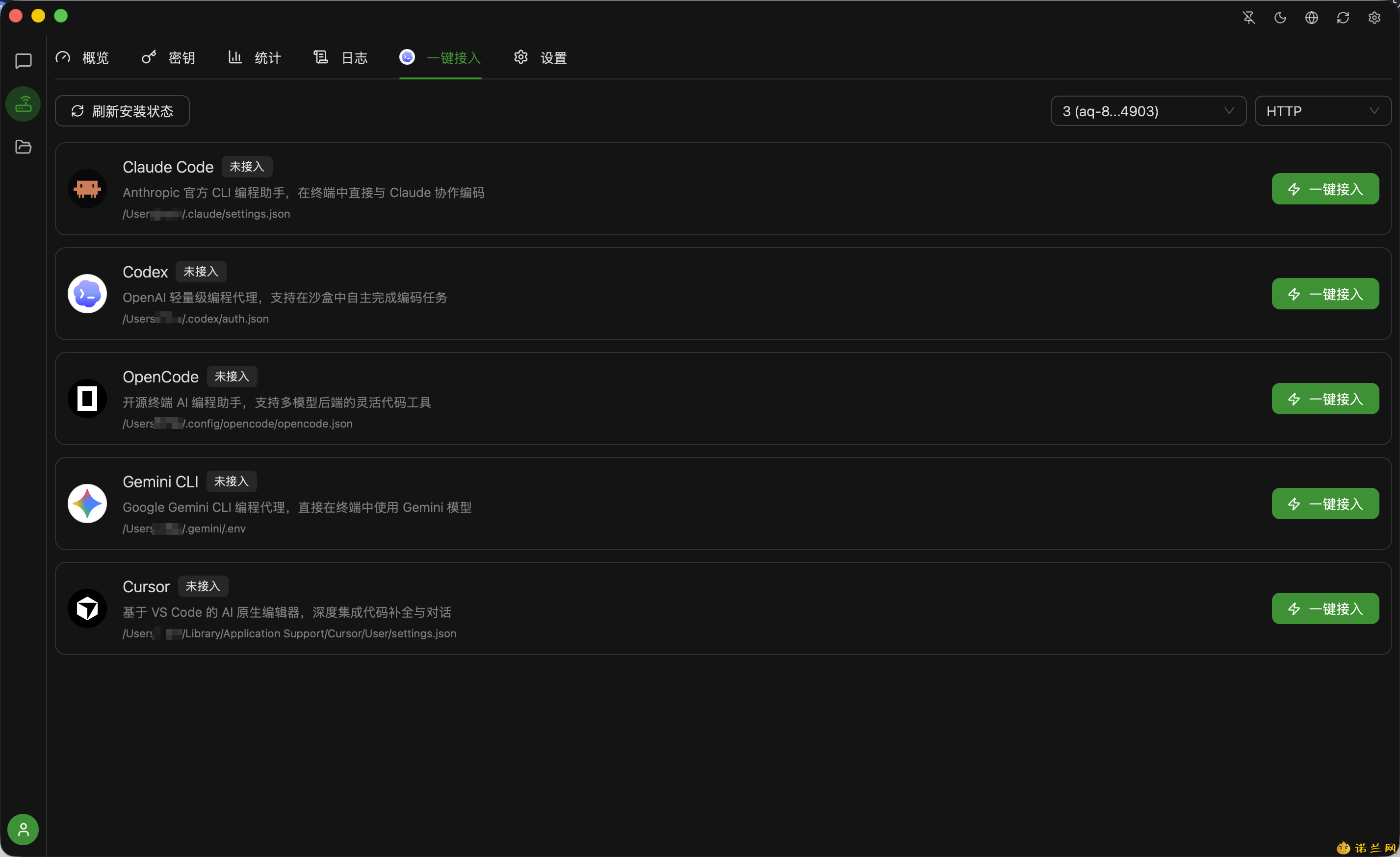This screenshot has height=857, width=1400.
Task: Toggle dark mode moon icon
Action: 1280,18
